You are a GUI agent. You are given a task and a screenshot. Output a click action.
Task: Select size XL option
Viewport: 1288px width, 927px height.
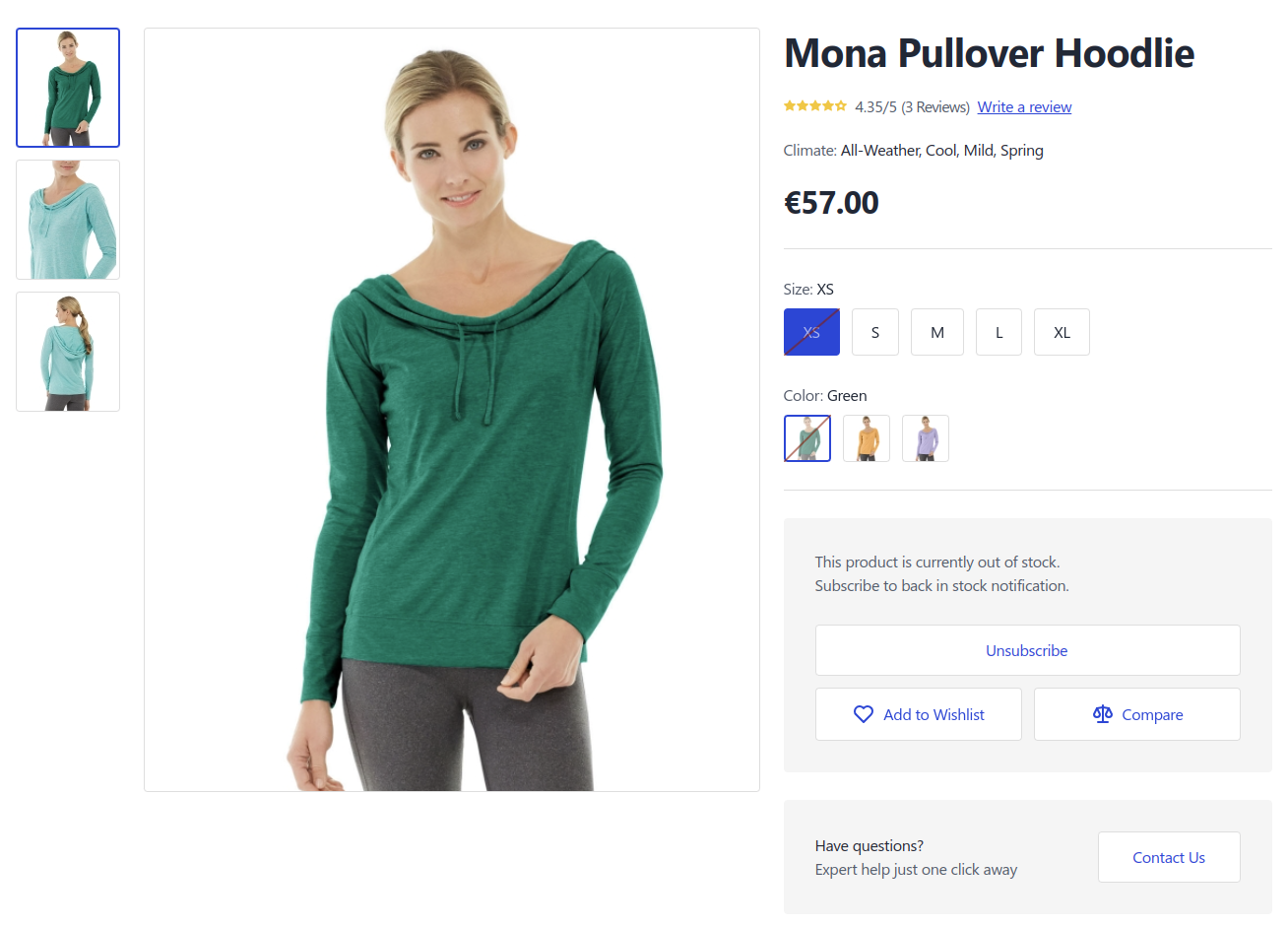pyautogui.click(x=1062, y=332)
